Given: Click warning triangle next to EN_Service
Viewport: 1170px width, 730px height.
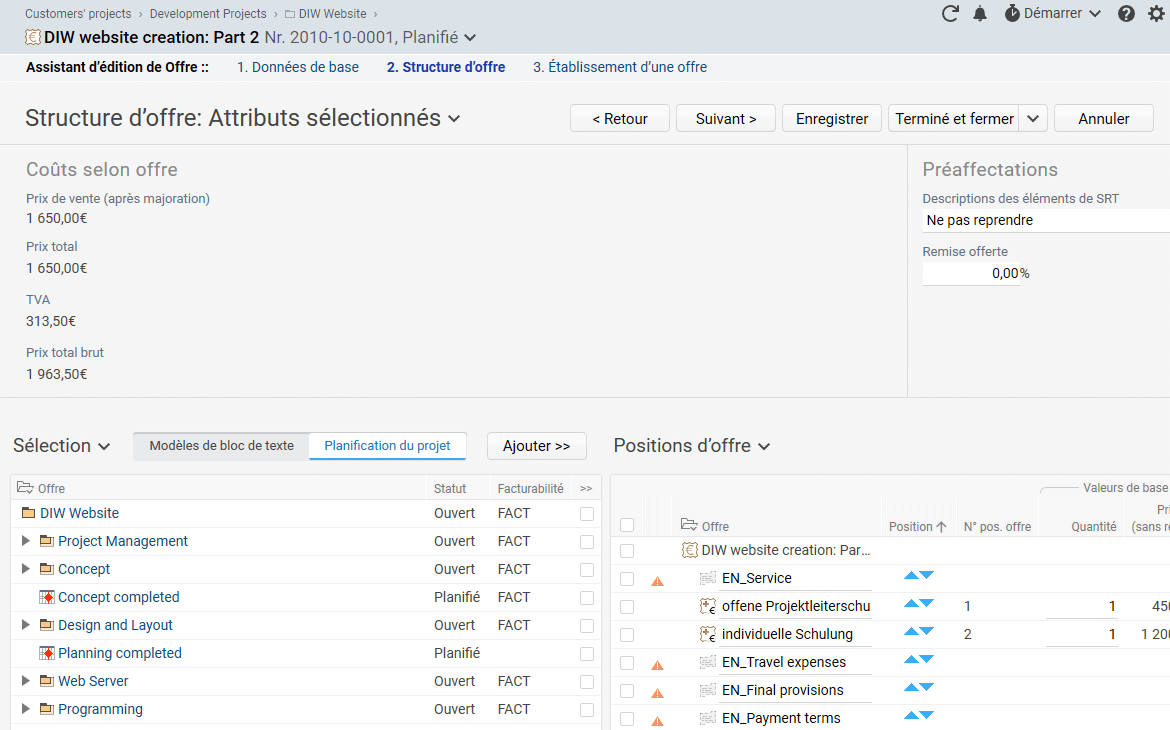Looking at the screenshot, I should 657,580.
